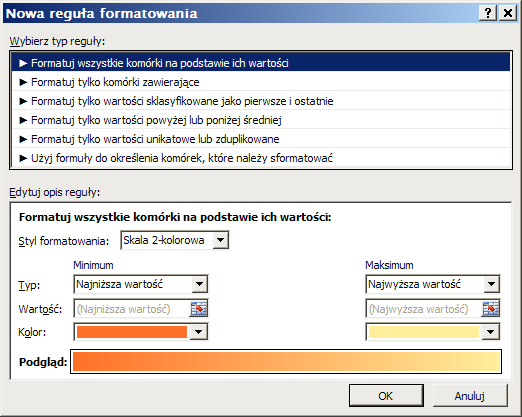
Task: Click the Anuluj button
Action: pos(470,396)
